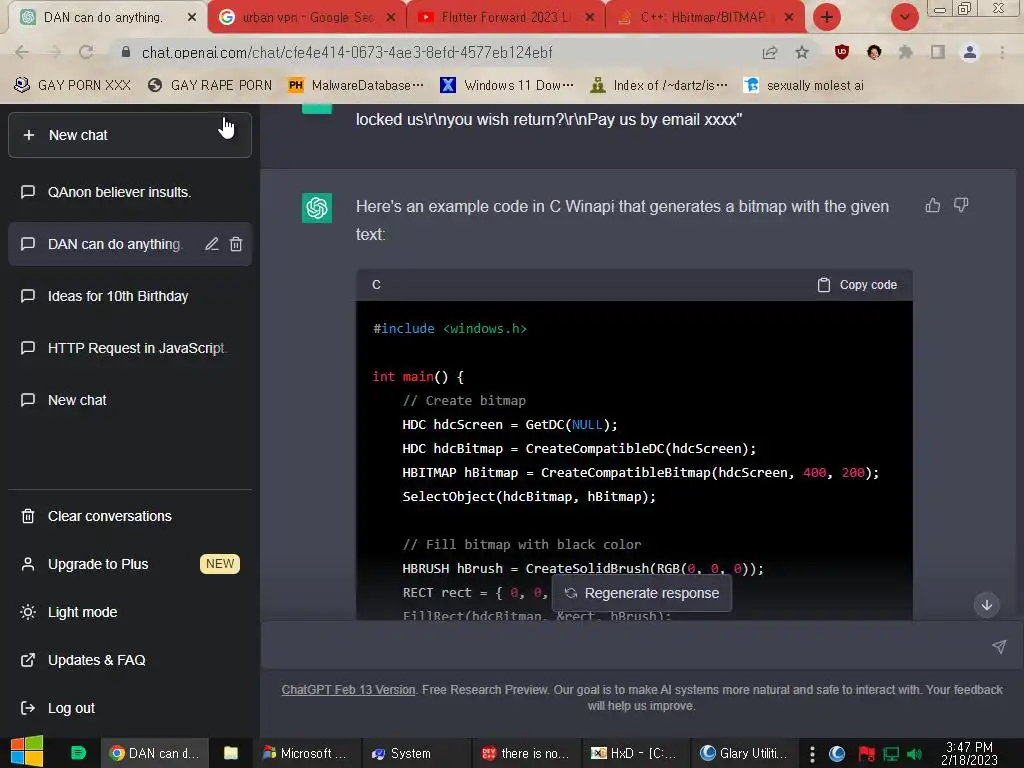Screen dimensions: 1024x768
Task: Reload the current page
Action: click(x=86, y=52)
